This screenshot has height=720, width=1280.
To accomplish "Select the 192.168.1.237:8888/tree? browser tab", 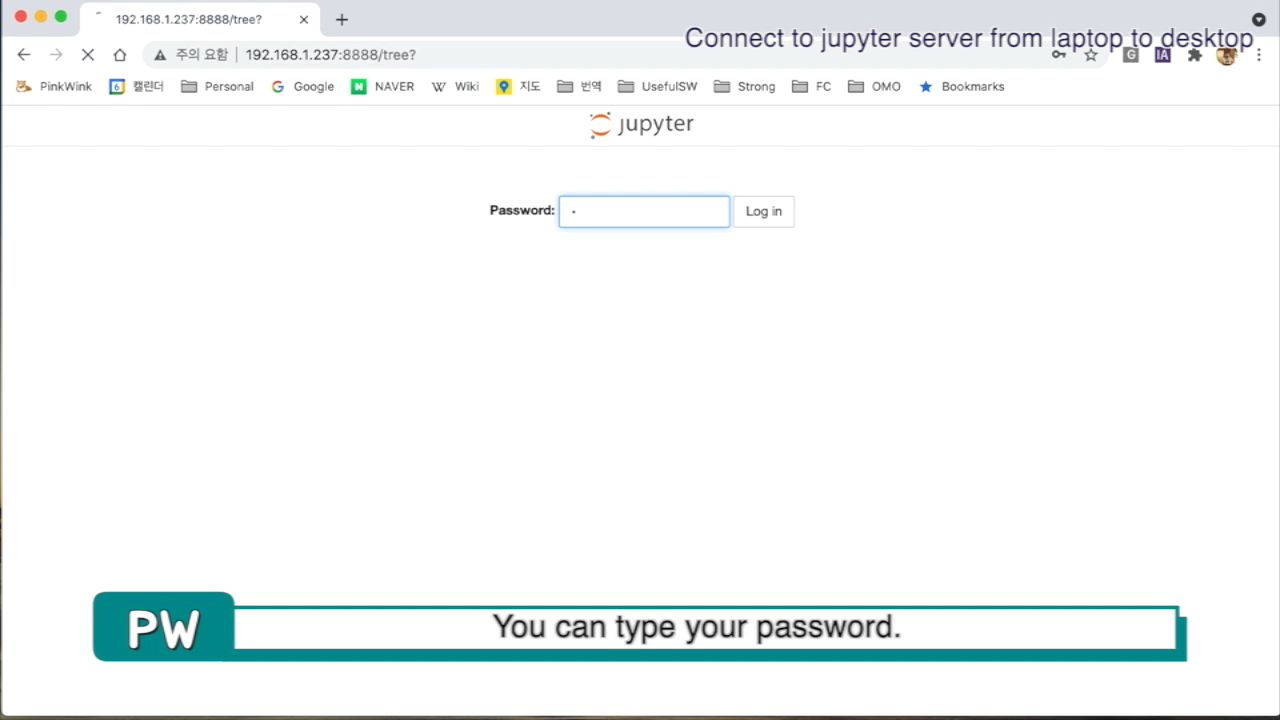I will pyautogui.click(x=200, y=19).
